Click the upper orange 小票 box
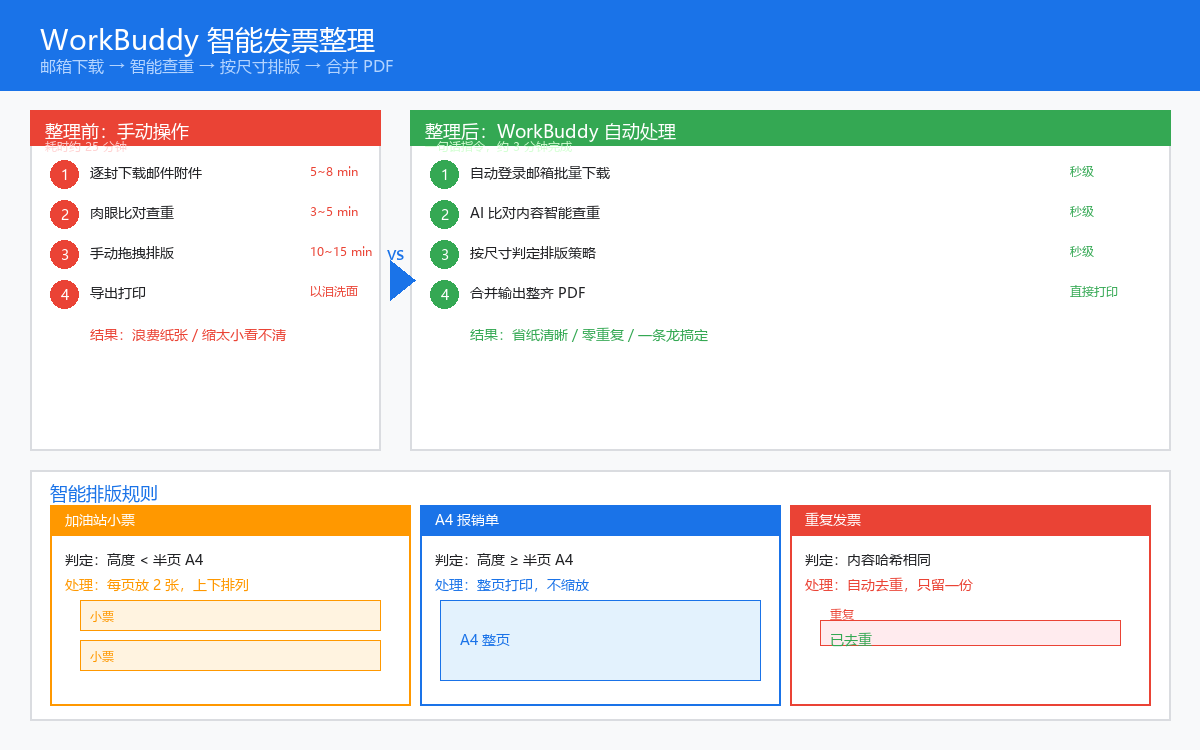Image resolution: width=1200 pixels, height=750 pixels. 230,615
